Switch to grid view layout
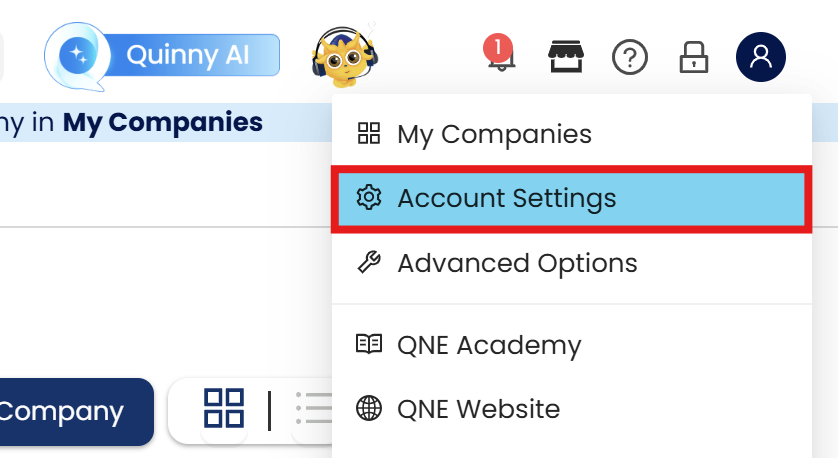Image resolution: width=838 pixels, height=458 pixels. click(224, 409)
